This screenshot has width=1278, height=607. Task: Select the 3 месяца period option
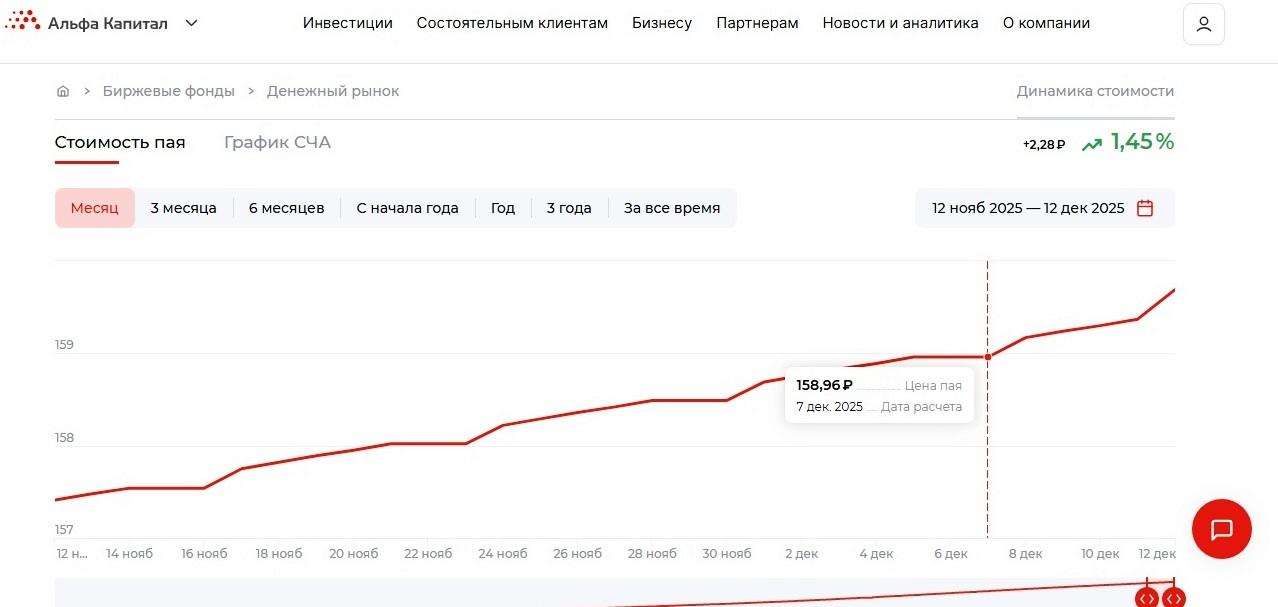(x=183, y=208)
